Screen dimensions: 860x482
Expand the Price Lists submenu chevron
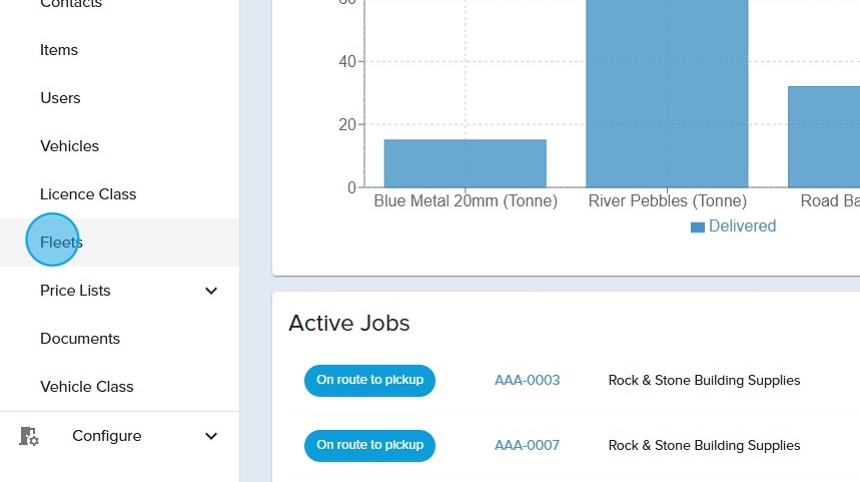coord(211,291)
